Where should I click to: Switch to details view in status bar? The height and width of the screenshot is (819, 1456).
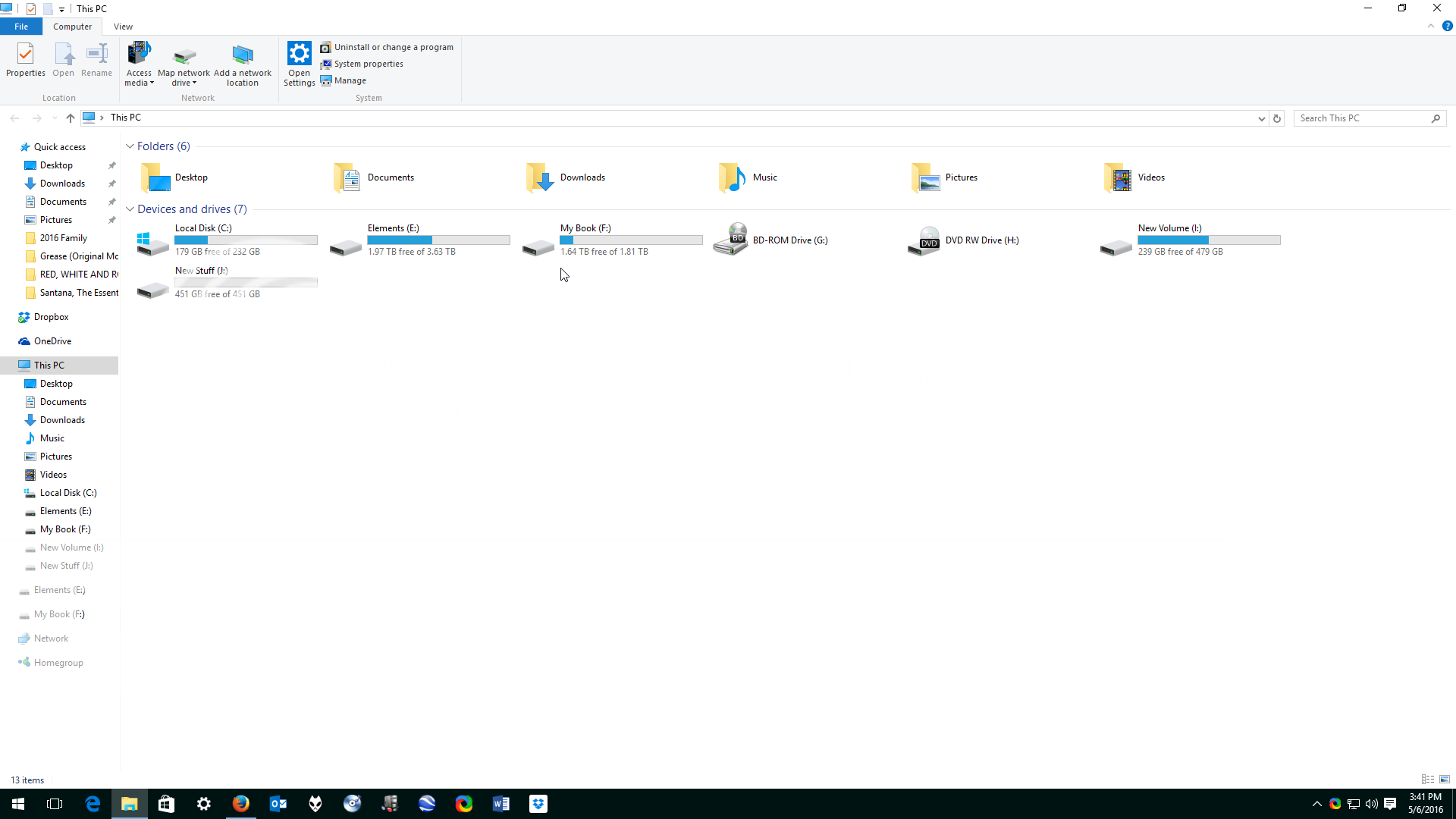coord(1428,780)
